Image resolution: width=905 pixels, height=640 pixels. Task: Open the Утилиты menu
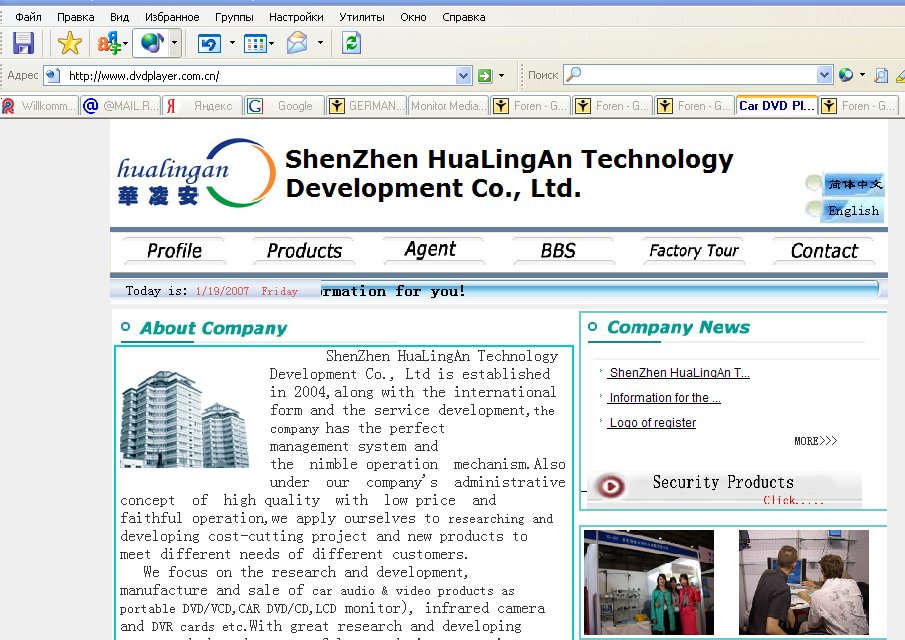(x=362, y=17)
